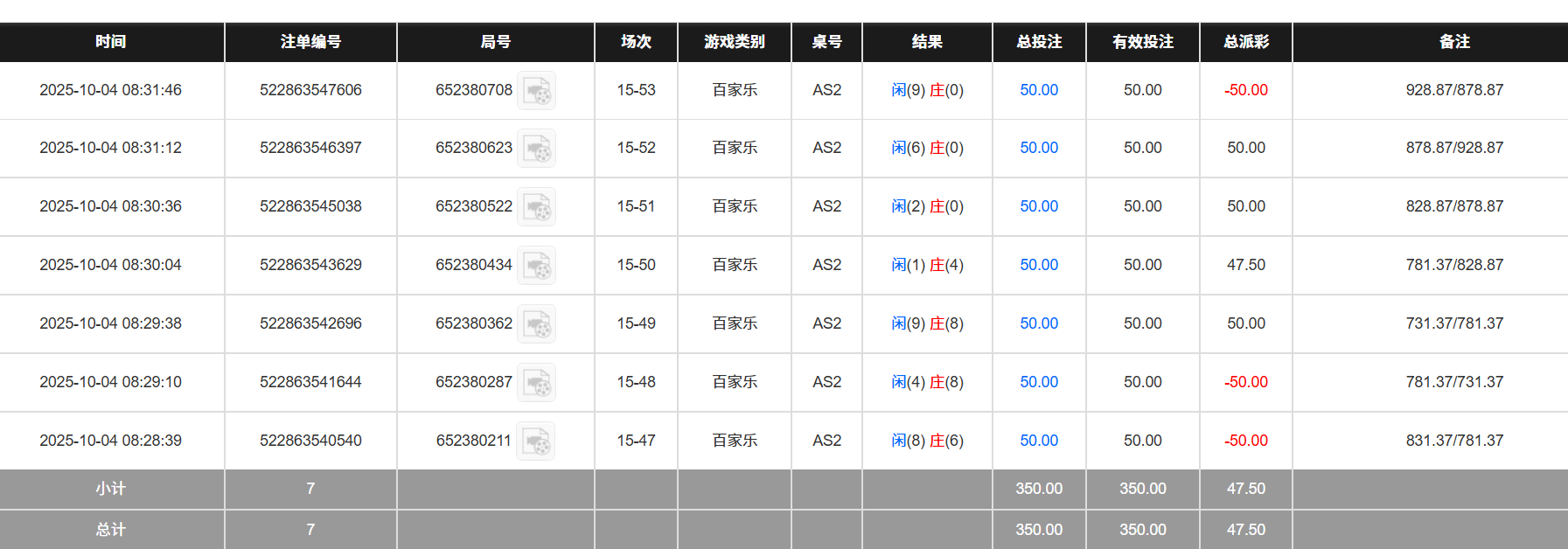Click the 总派彩 column header
Viewport: 1568px width, 549px height.
[x=1245, y=41]
